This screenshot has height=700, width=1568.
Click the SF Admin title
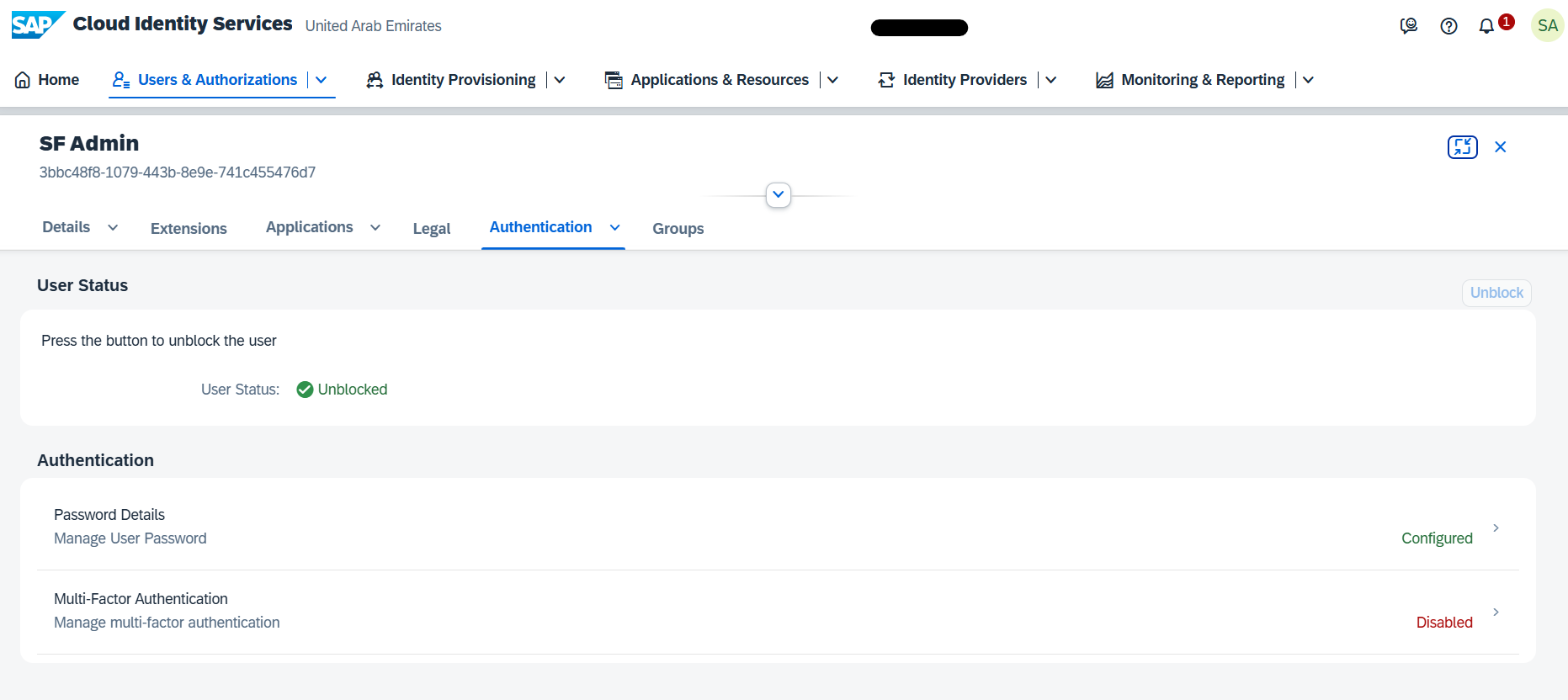[x=89, y=143]
